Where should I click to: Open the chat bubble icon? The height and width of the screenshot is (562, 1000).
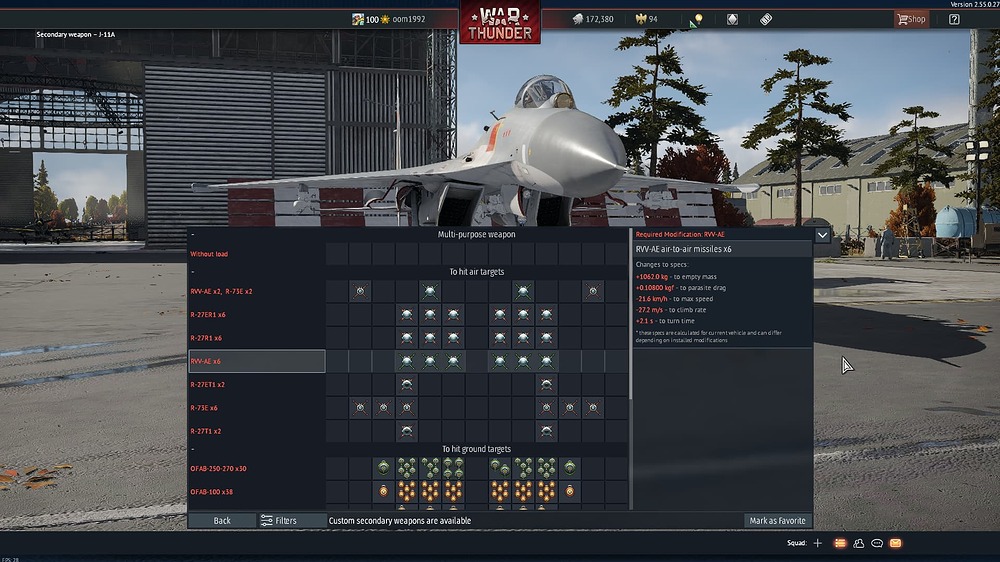(x=877, y=543)
